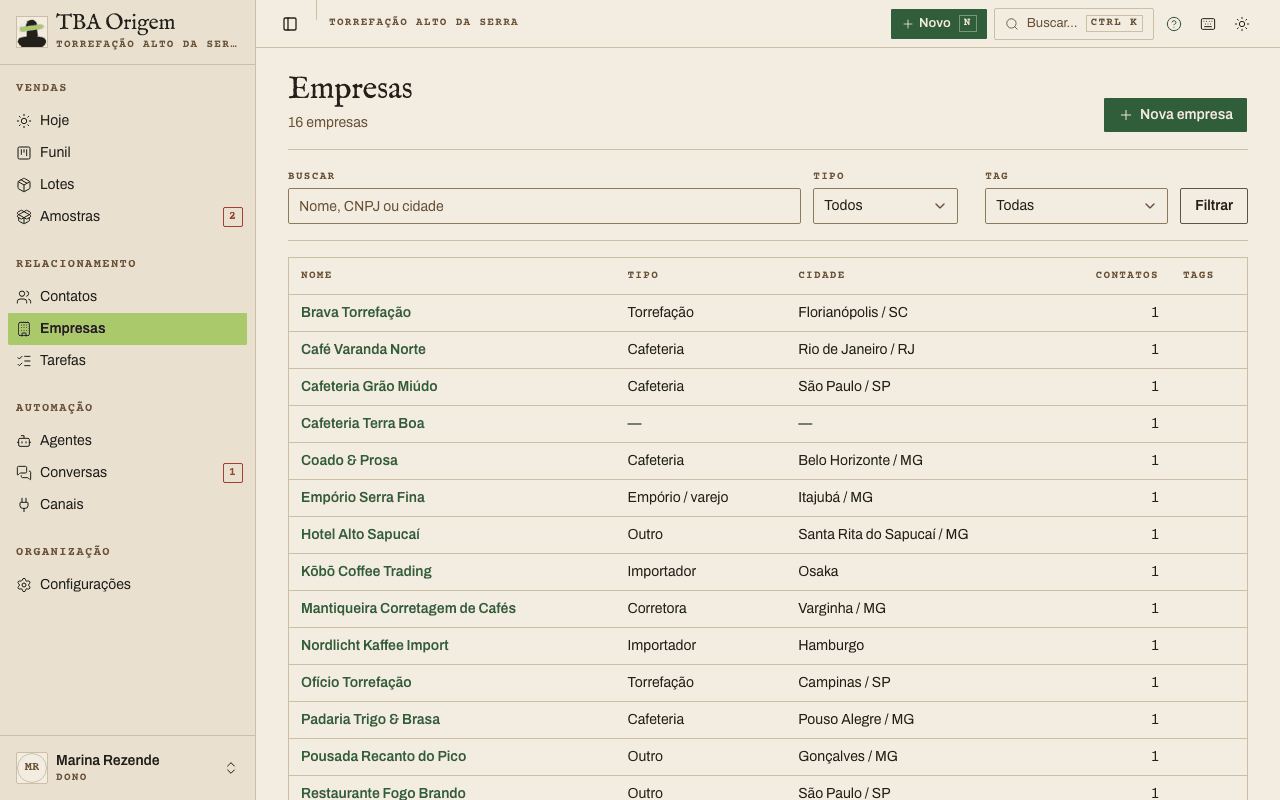
Task: Open the Buscar CTRL K search box
Action: click(x=1074, y=24)
